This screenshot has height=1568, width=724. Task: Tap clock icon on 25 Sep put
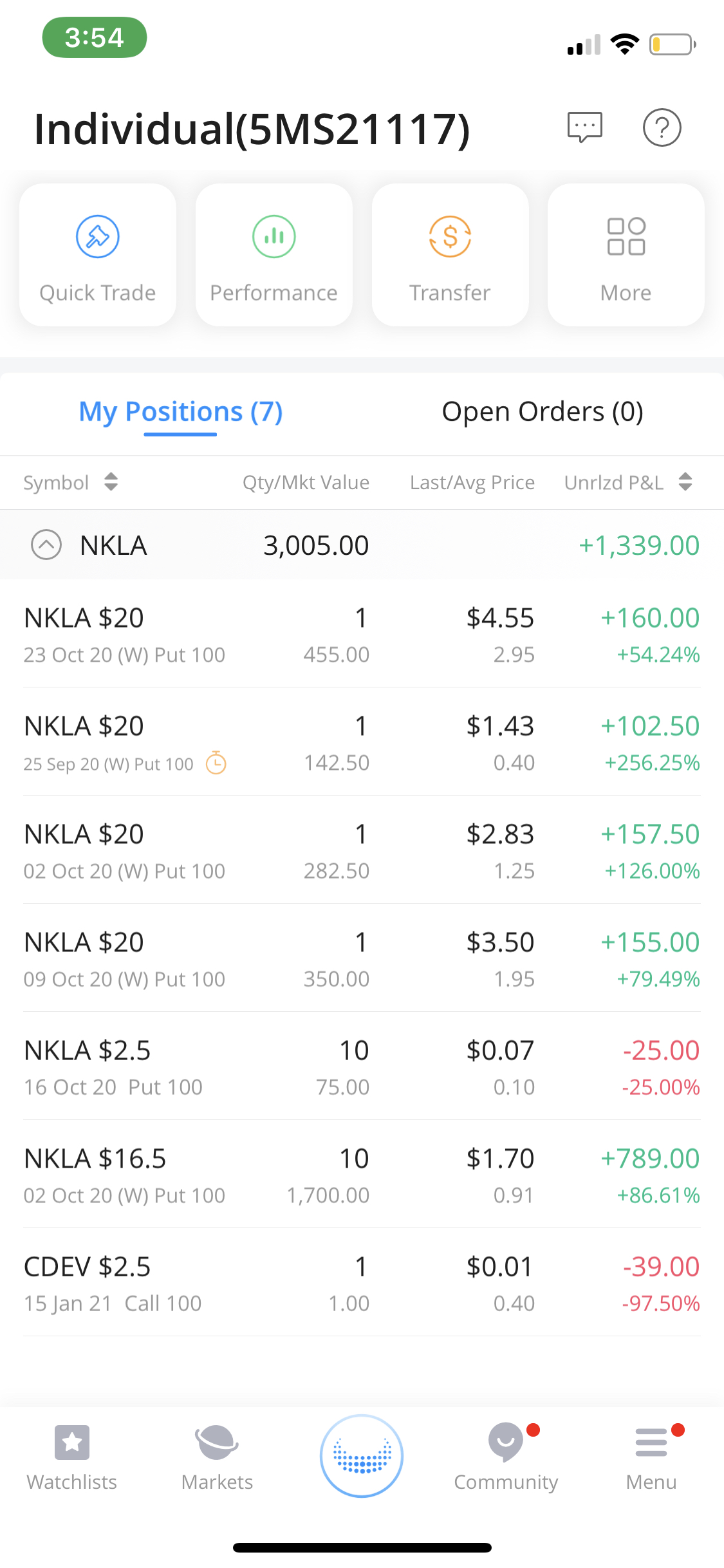point(216,763)
